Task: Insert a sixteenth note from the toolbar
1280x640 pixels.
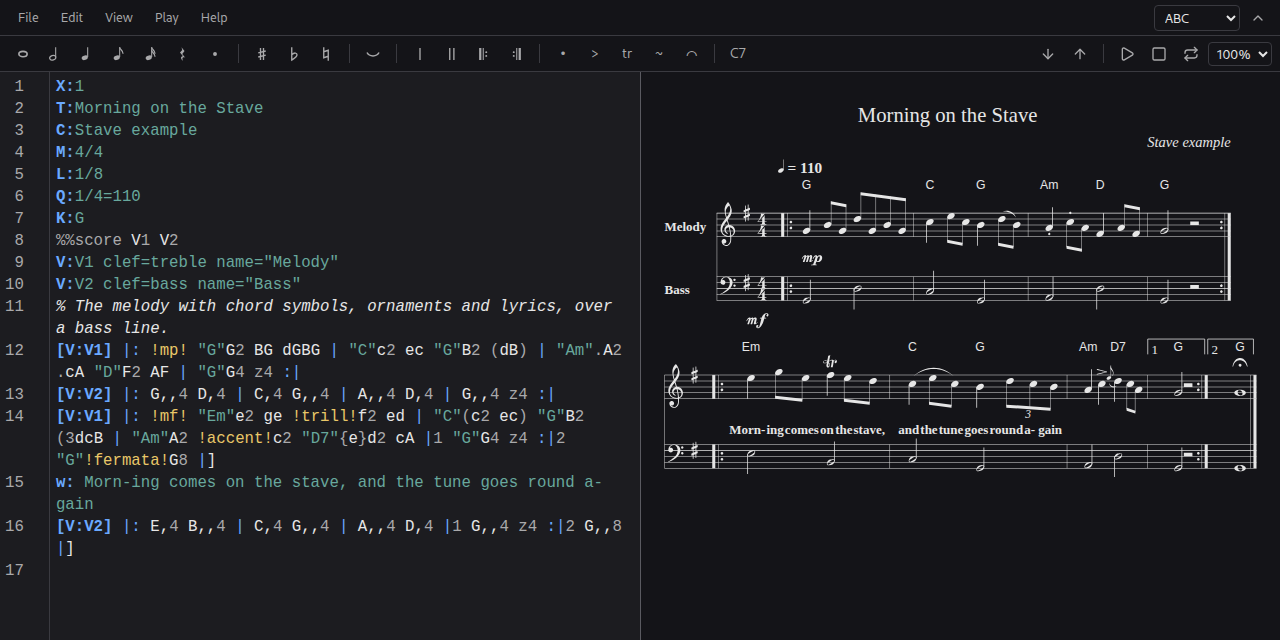Action: [150, 54]
